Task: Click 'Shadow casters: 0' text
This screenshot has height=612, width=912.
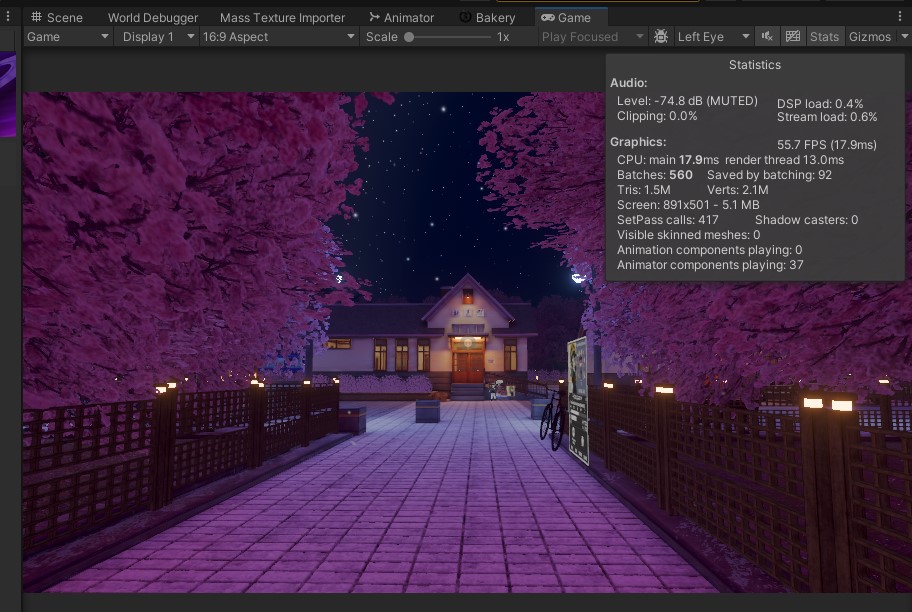Action: [806, 220]
